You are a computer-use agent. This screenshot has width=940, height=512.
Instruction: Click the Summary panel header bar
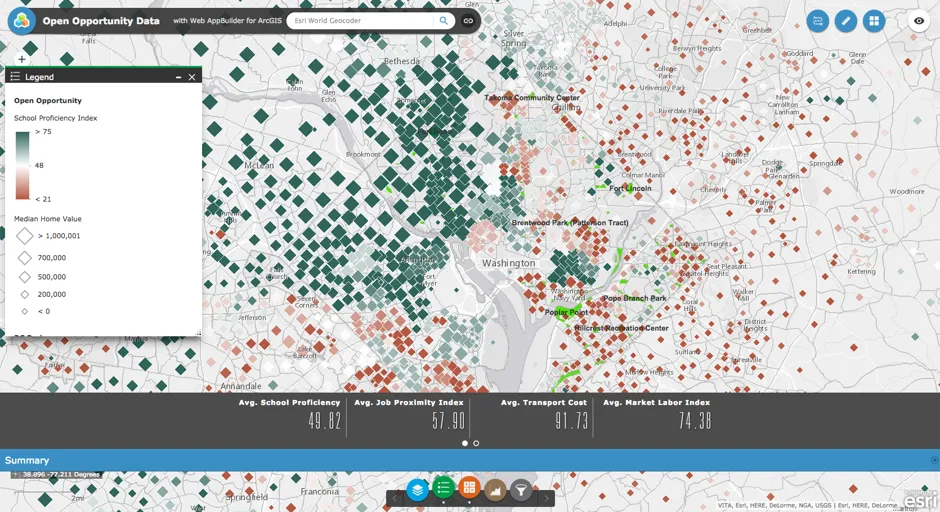tap(470, 460)
